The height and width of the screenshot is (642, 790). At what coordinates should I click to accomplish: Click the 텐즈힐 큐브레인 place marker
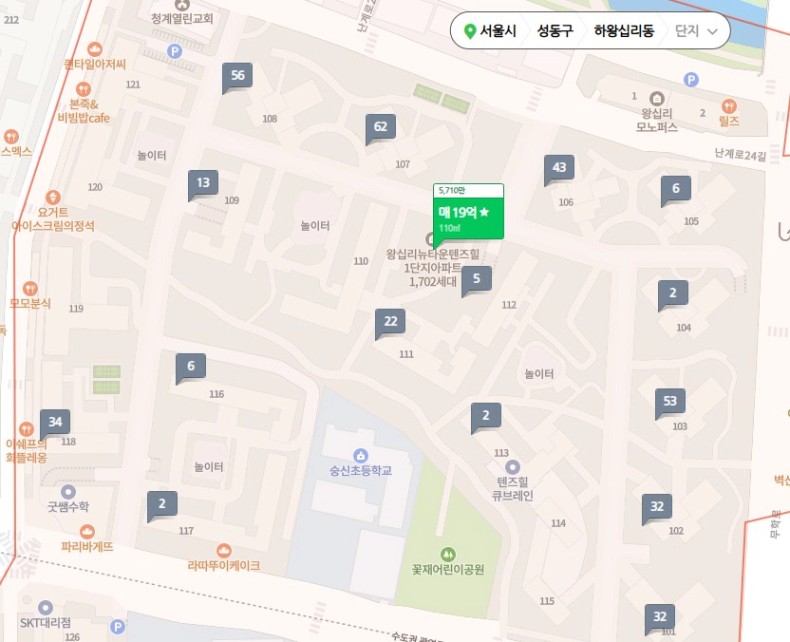[512, 467]
